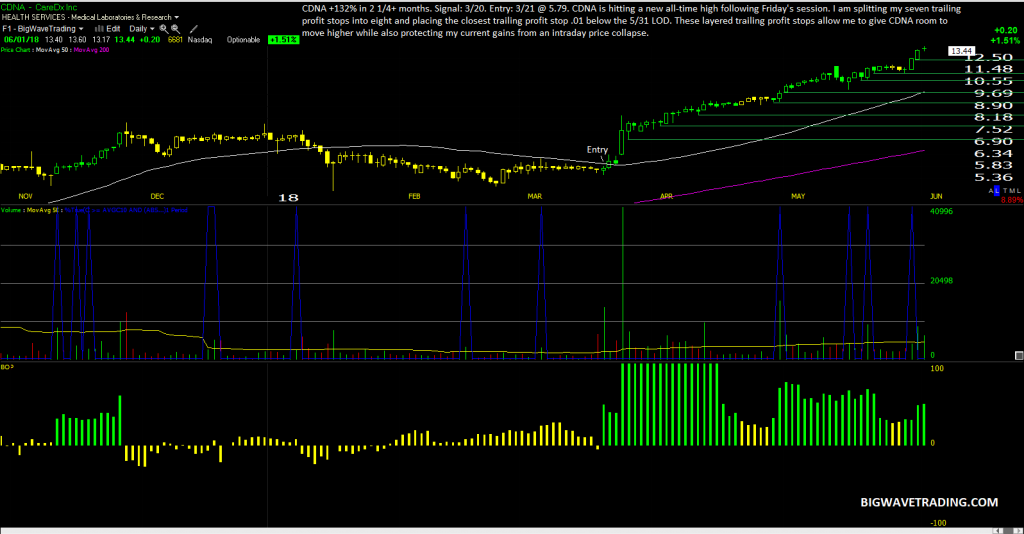The image size is (1024, 534).
Task: Click the 10.55 stop level label
Action: point(988,81)
